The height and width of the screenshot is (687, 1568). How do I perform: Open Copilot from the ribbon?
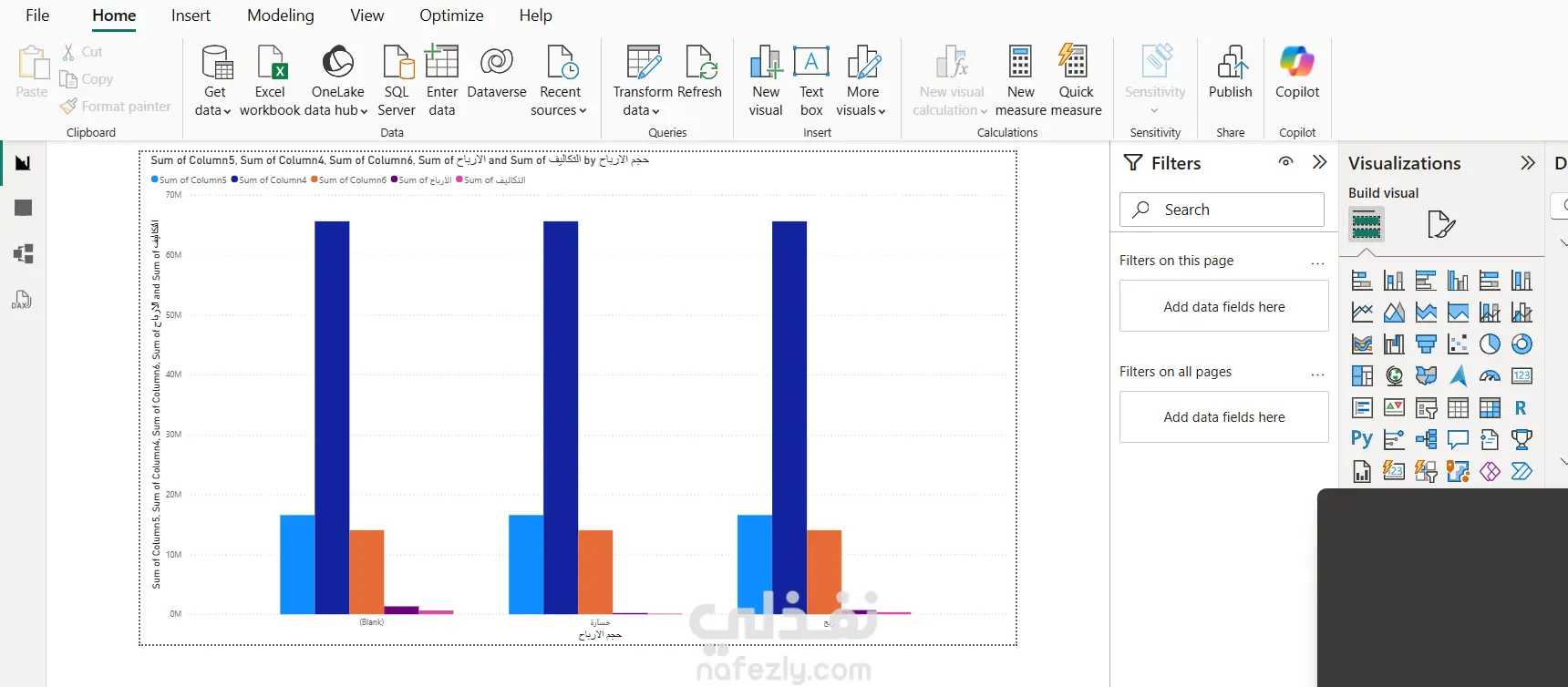1297,73
